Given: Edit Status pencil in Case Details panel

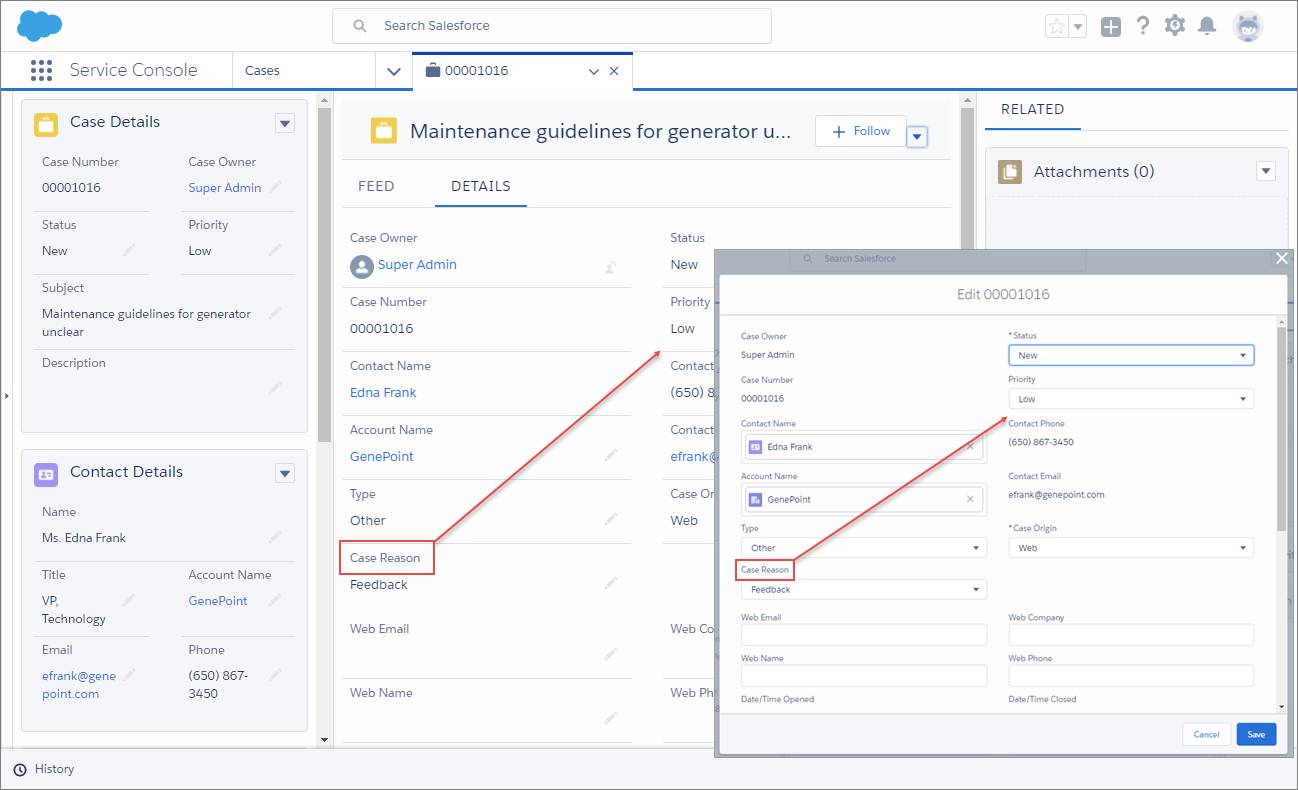Looking at the screenshot, I should point(129,250).
